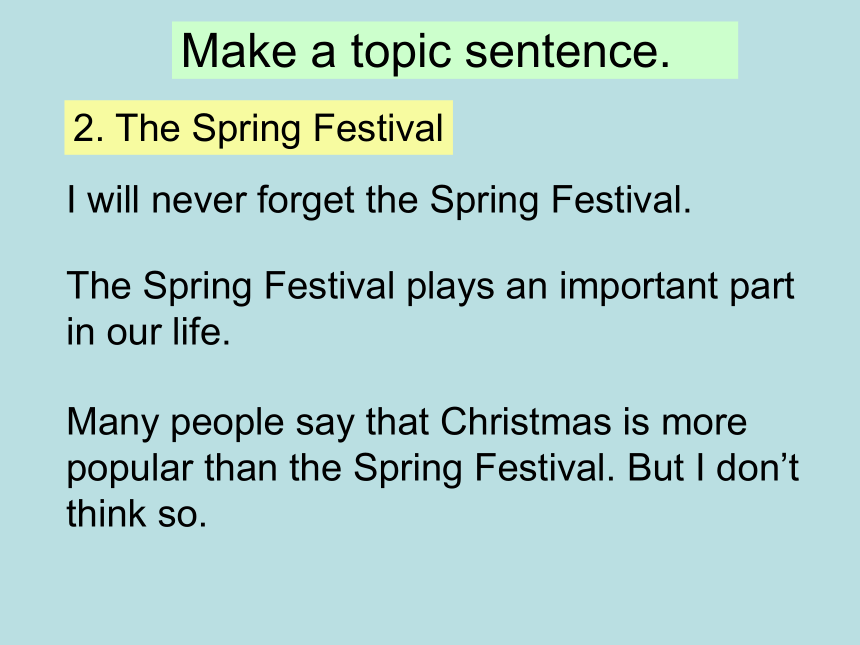Select the line beginning "Many people say that"

[406, 423]
